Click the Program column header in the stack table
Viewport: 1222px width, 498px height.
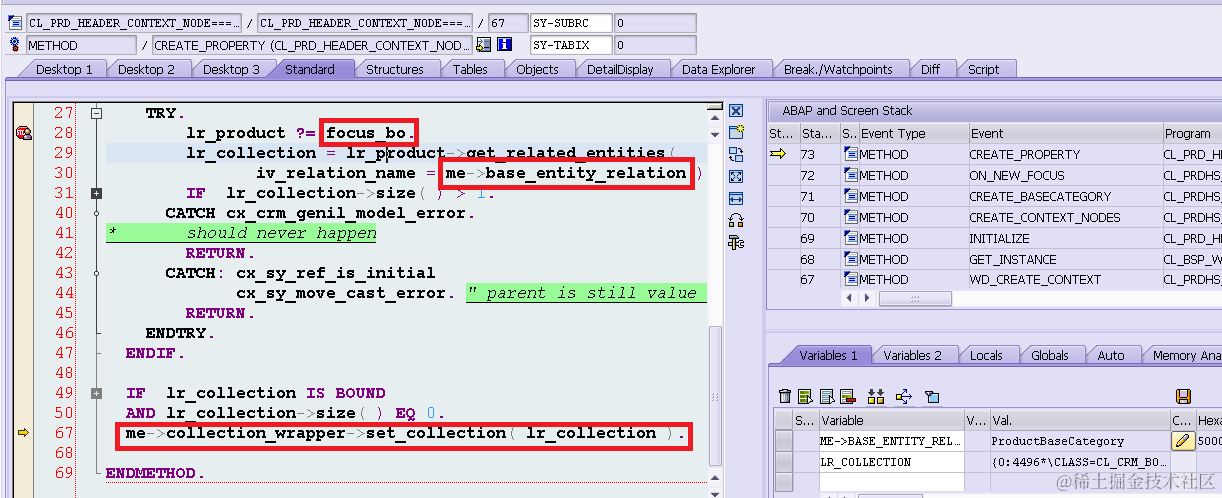1191,133
